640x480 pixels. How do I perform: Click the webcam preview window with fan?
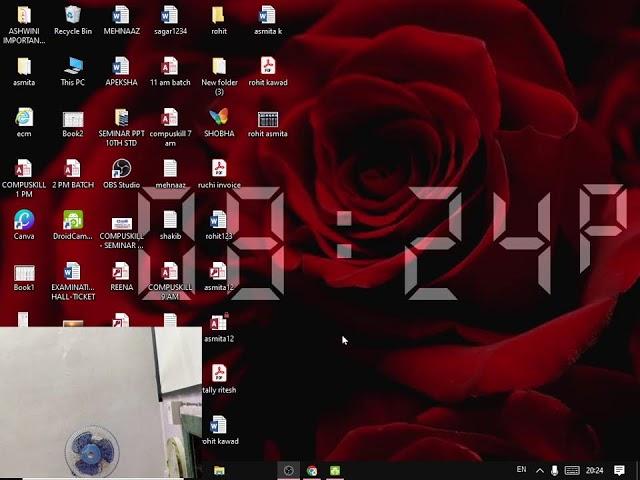101,402
